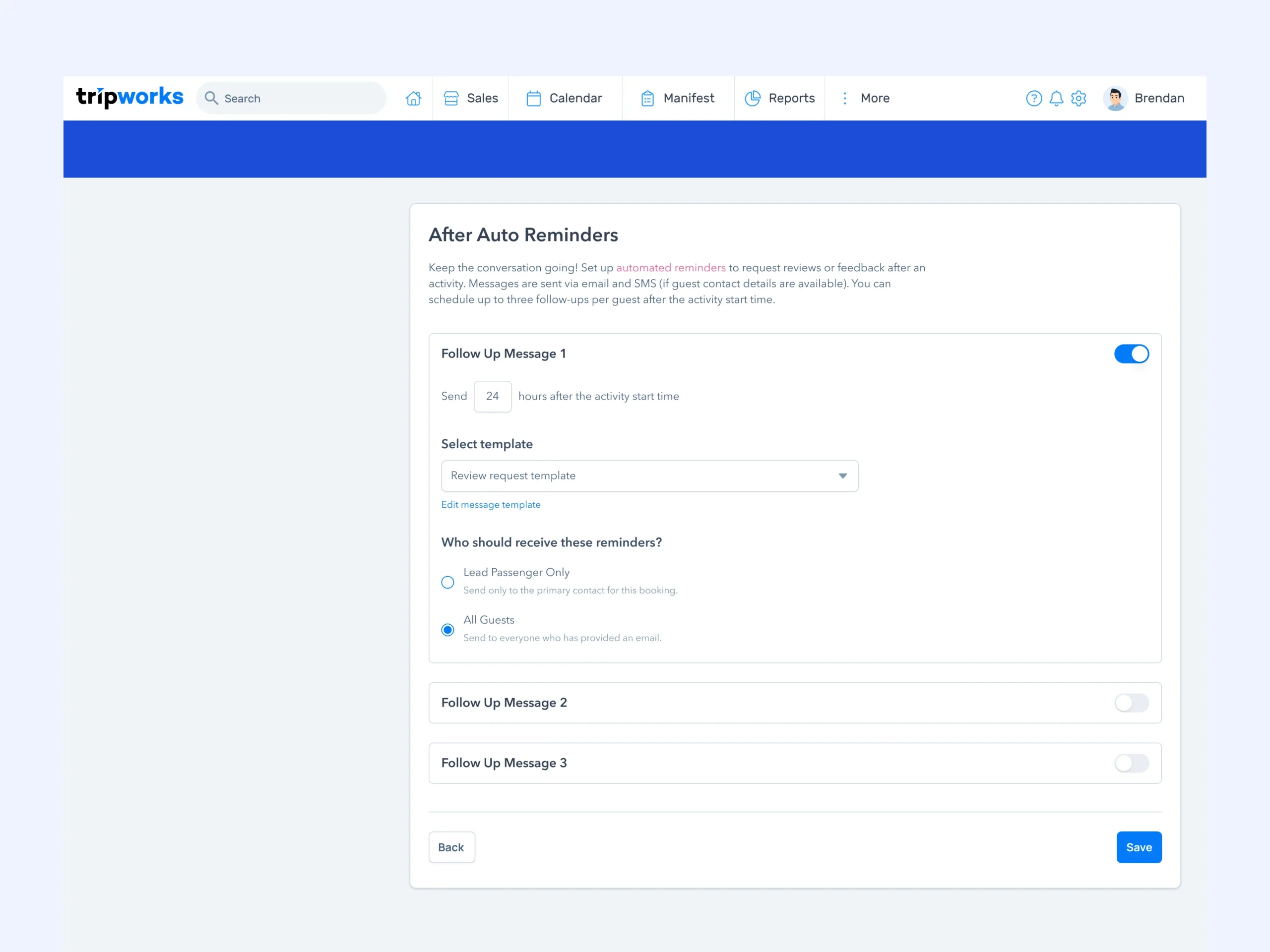This screenshot has width=1270, height=952.
Task: Go to the home icon in navbar
Action: point(413,98)
